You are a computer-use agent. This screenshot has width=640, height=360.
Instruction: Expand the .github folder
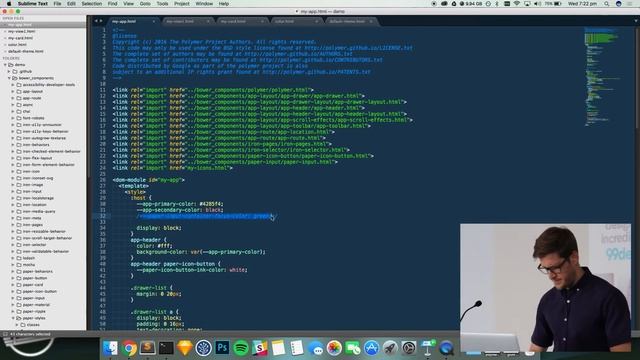9,71
